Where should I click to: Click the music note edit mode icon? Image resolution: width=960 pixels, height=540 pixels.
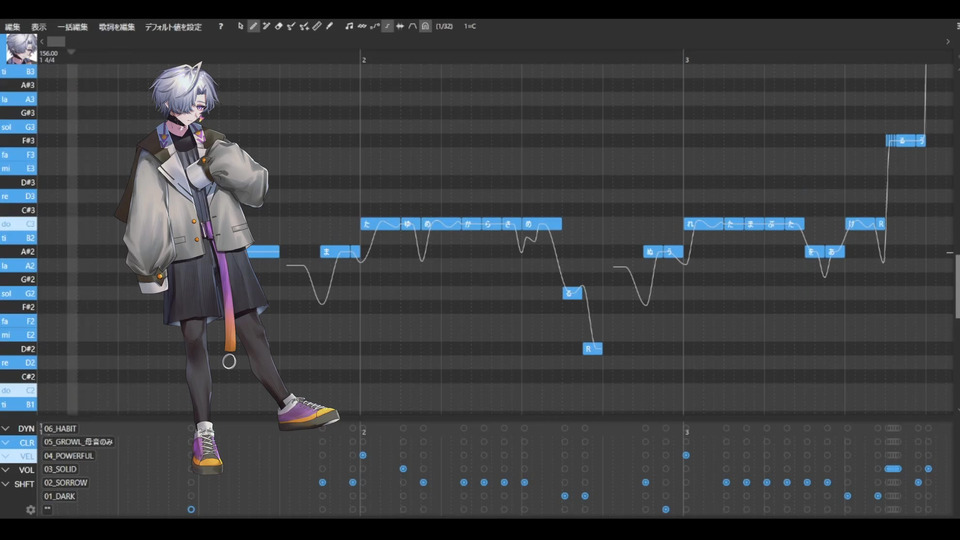[x=349, y=26]
